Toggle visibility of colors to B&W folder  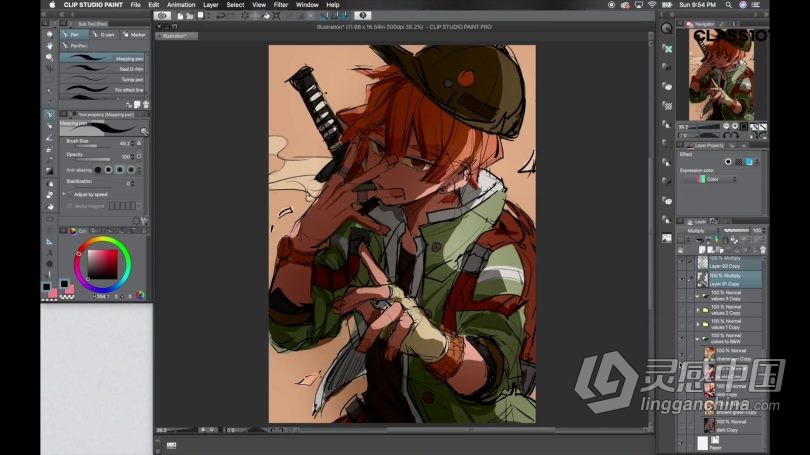pyautogui.click(x=682, y=338)
